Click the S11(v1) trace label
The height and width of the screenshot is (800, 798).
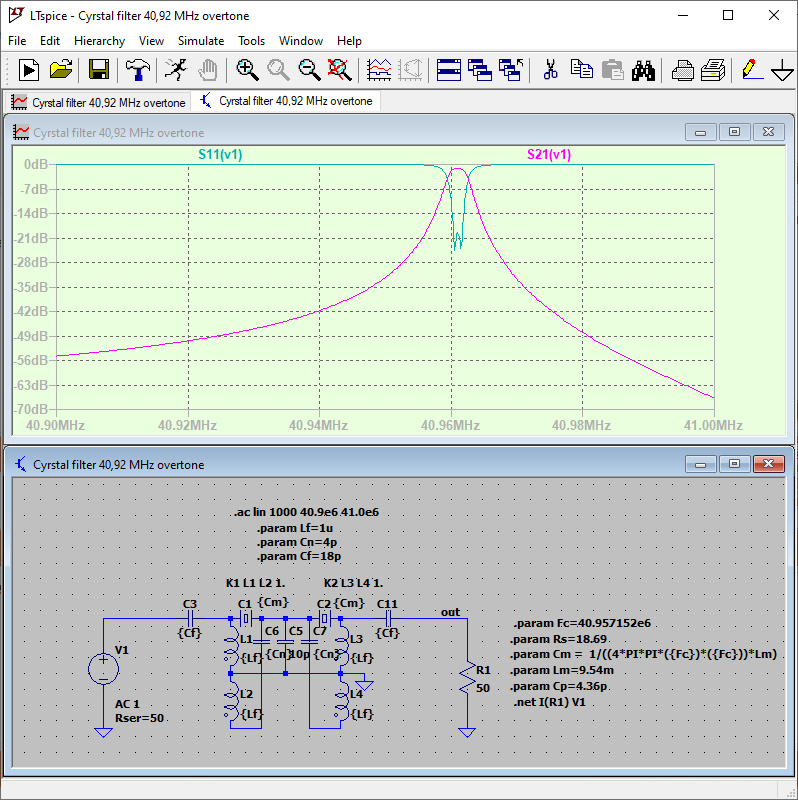pyautogui.click(x=220, y=154)
